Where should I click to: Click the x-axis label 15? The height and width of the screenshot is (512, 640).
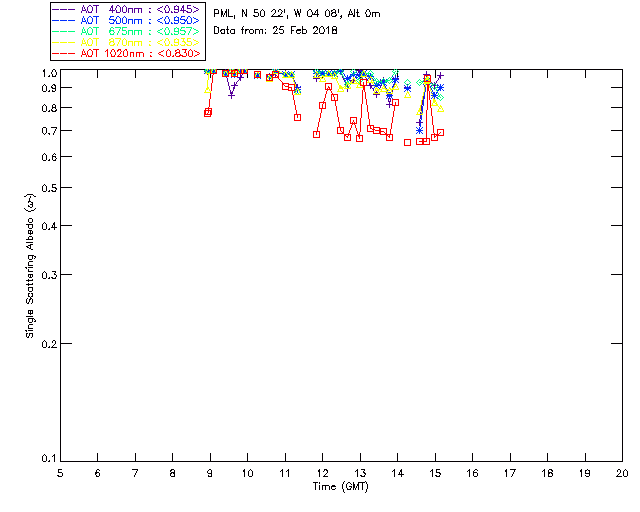coord(435,474)
